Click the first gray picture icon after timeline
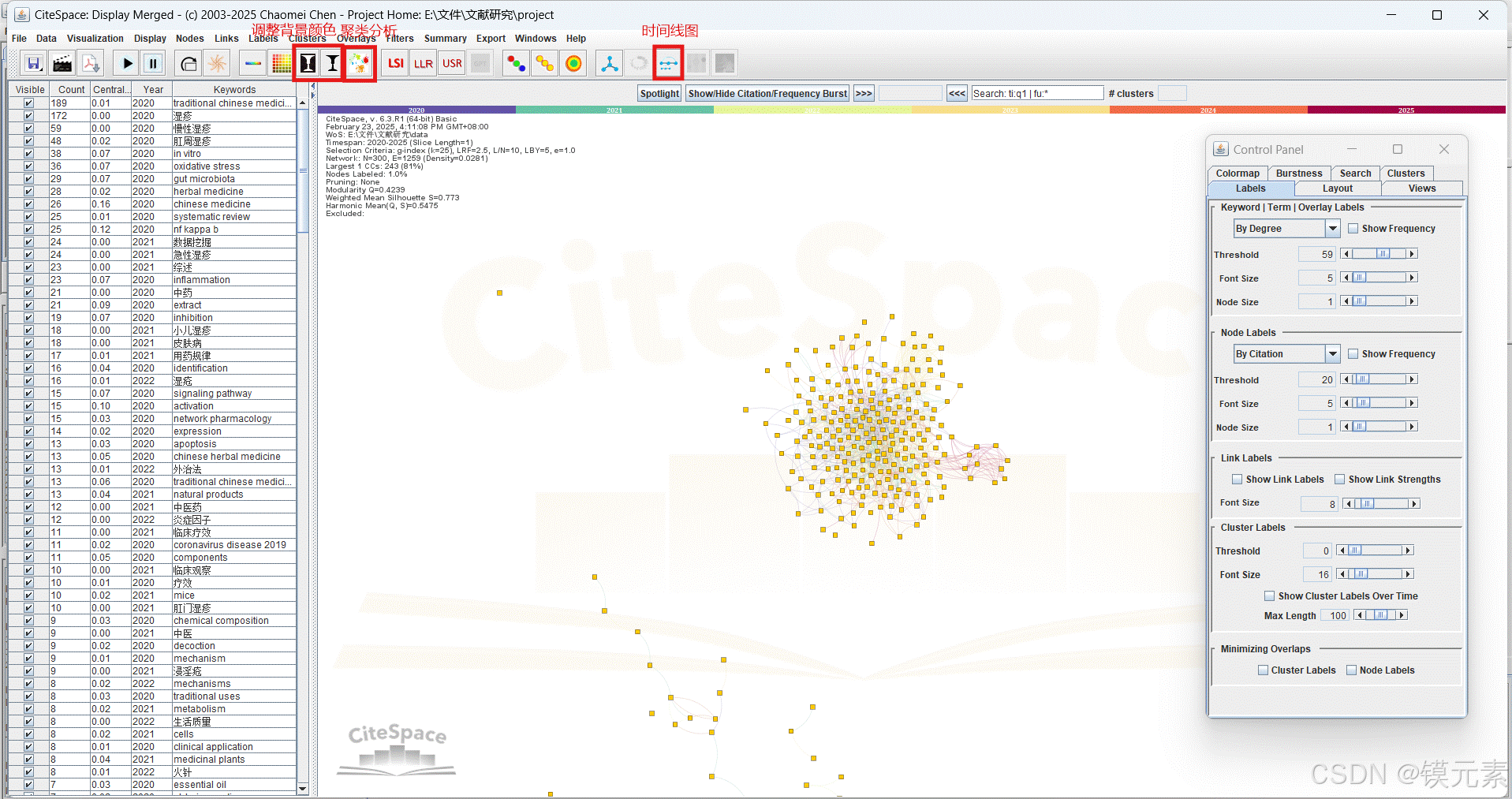 pyautogui.click(x=697, y=64)
